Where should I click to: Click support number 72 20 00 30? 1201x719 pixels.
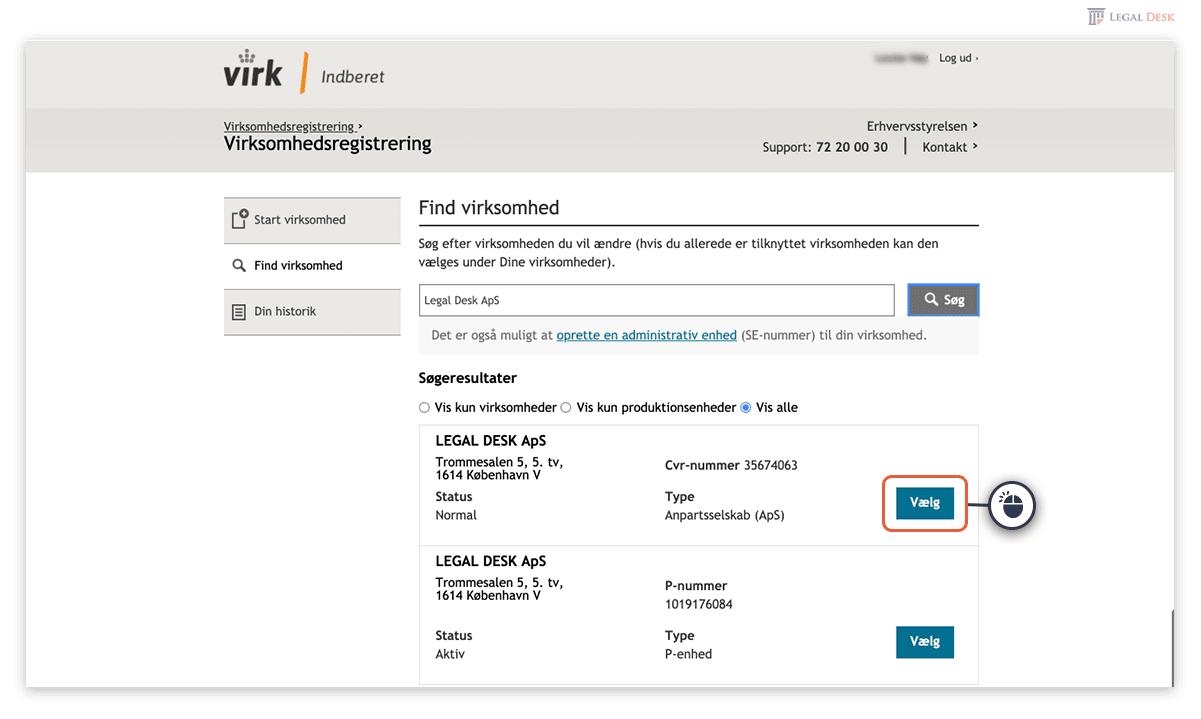coord(852,147)
